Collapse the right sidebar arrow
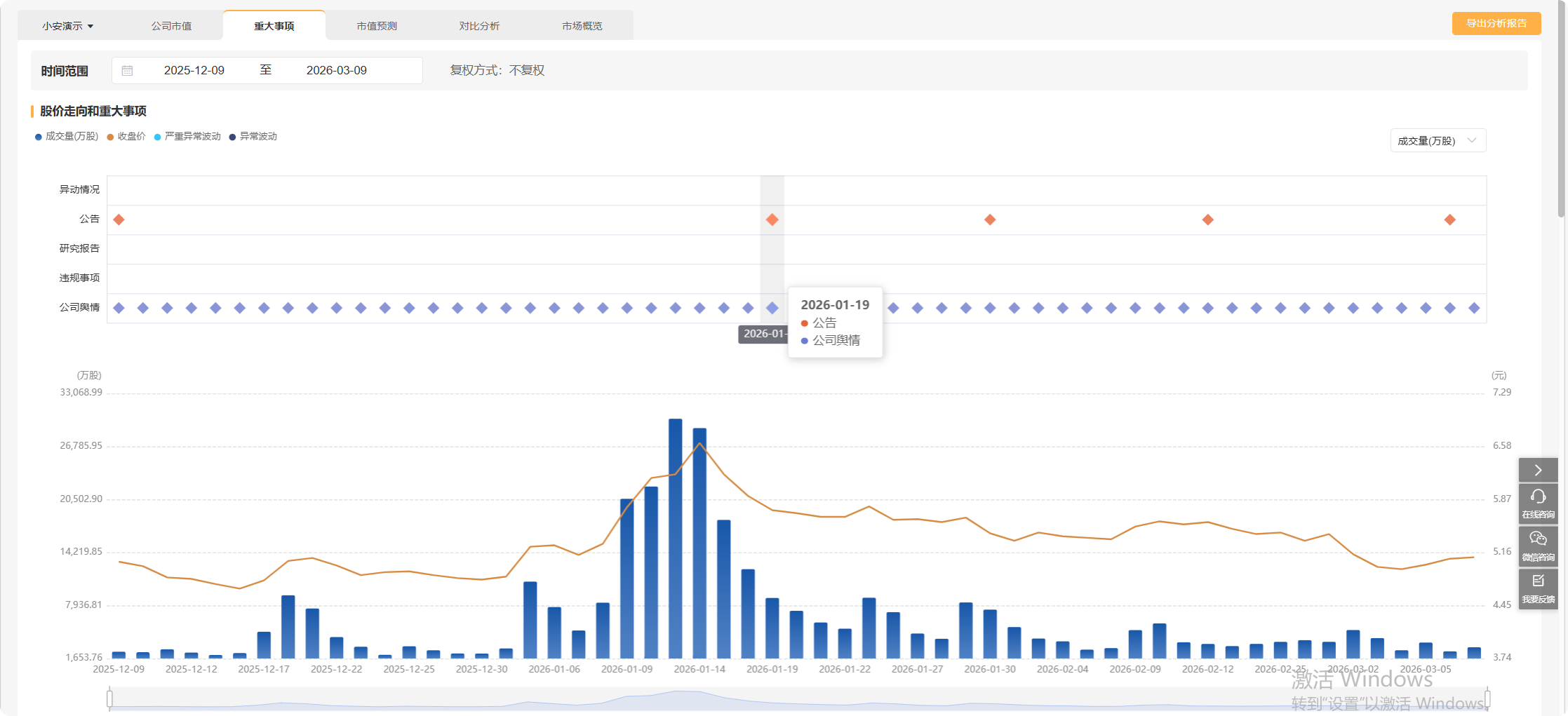Image resolution: width=1568 pixels, height=716 pixels. point(1538,470)
